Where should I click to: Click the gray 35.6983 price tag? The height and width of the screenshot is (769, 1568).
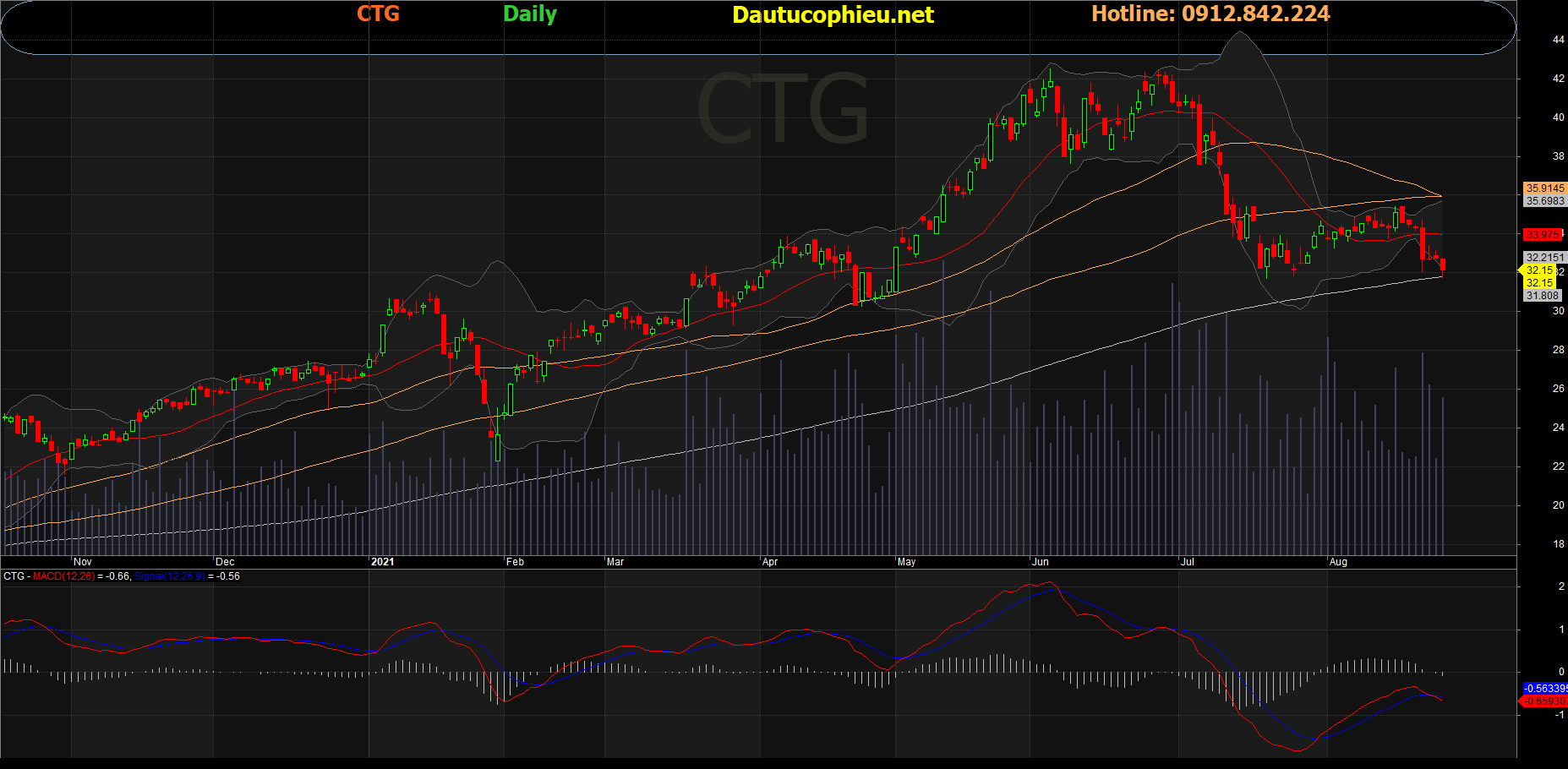tap(1544, 201)
